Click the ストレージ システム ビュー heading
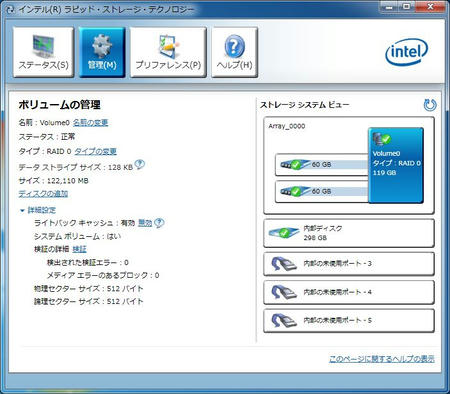The width and height of the screenshot is (450, 394). coord(304,105)
